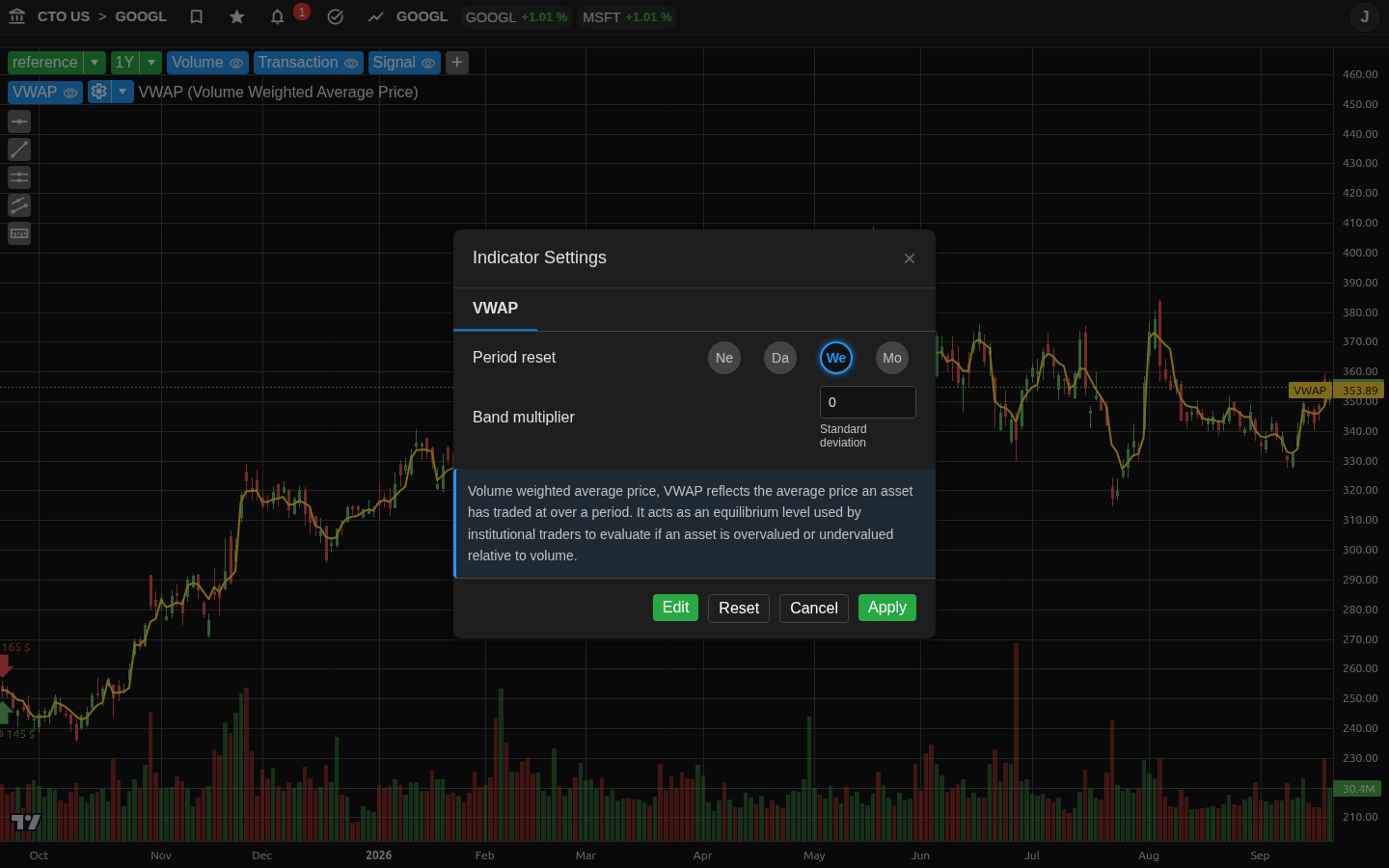The image size is (1389, 868).
Task: Click the J user avatar
Action: tap(1365, 16)
